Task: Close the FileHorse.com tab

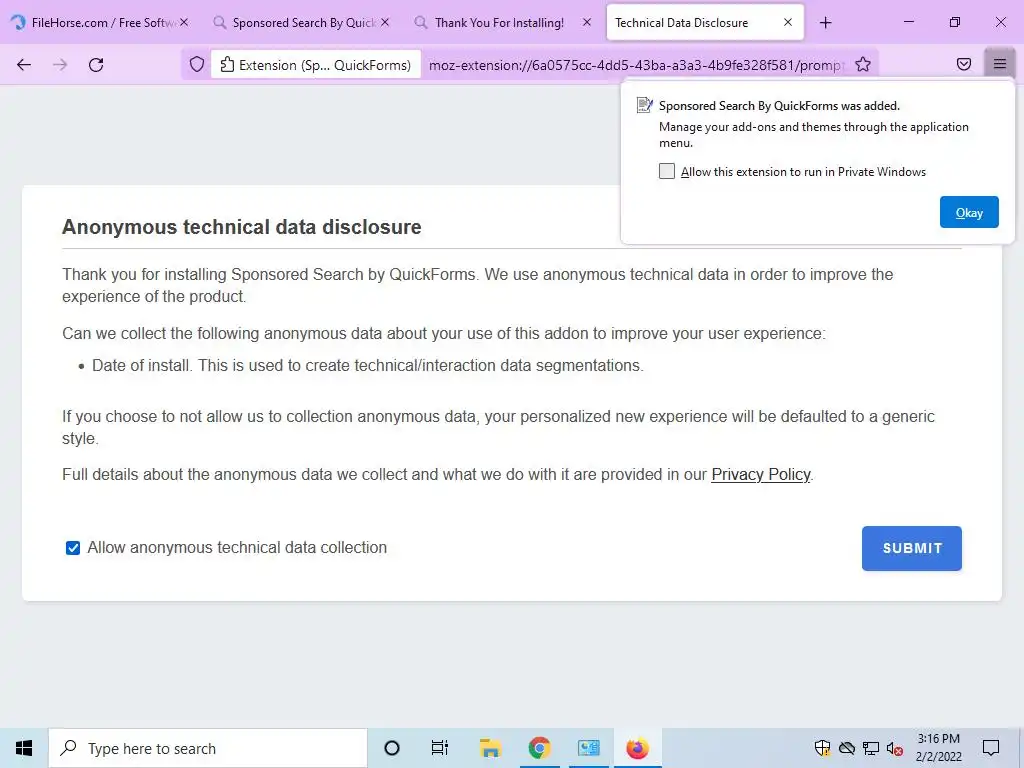Action: [x=184, y=22]
